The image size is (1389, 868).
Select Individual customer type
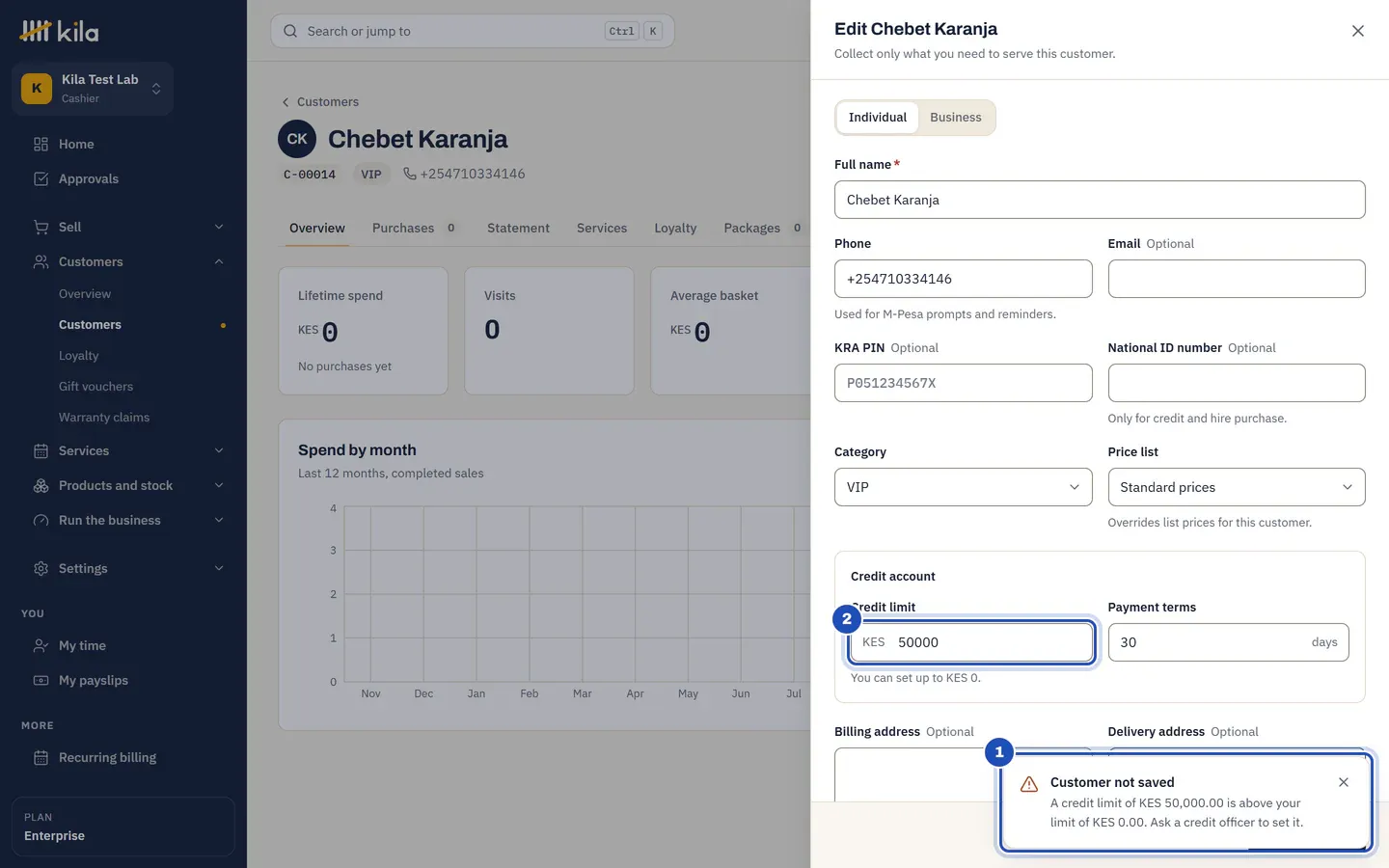[x=878, y=118]
